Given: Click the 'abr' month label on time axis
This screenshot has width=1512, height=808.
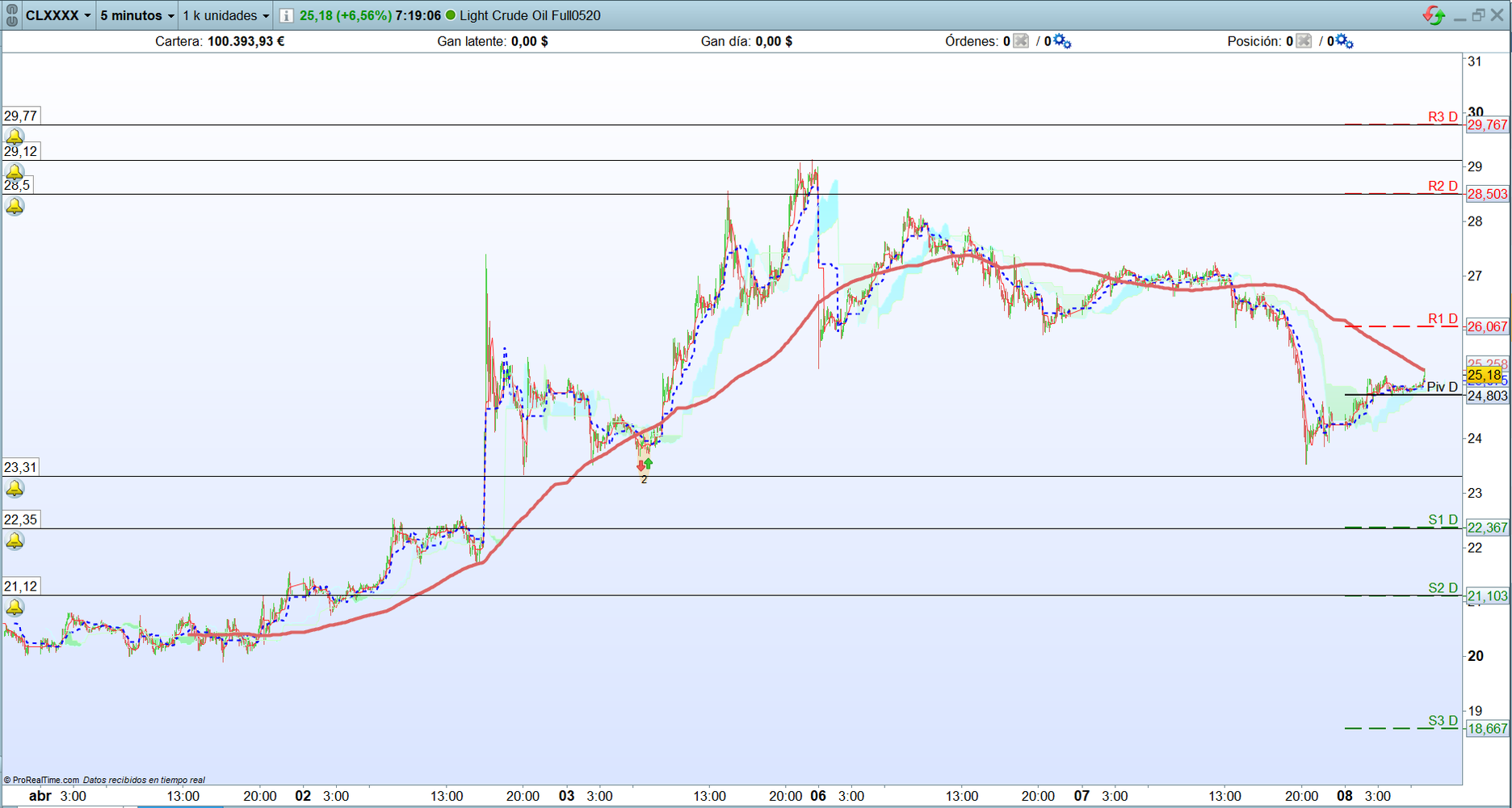Looking at the screenshot, I should [x=40, y=796].
